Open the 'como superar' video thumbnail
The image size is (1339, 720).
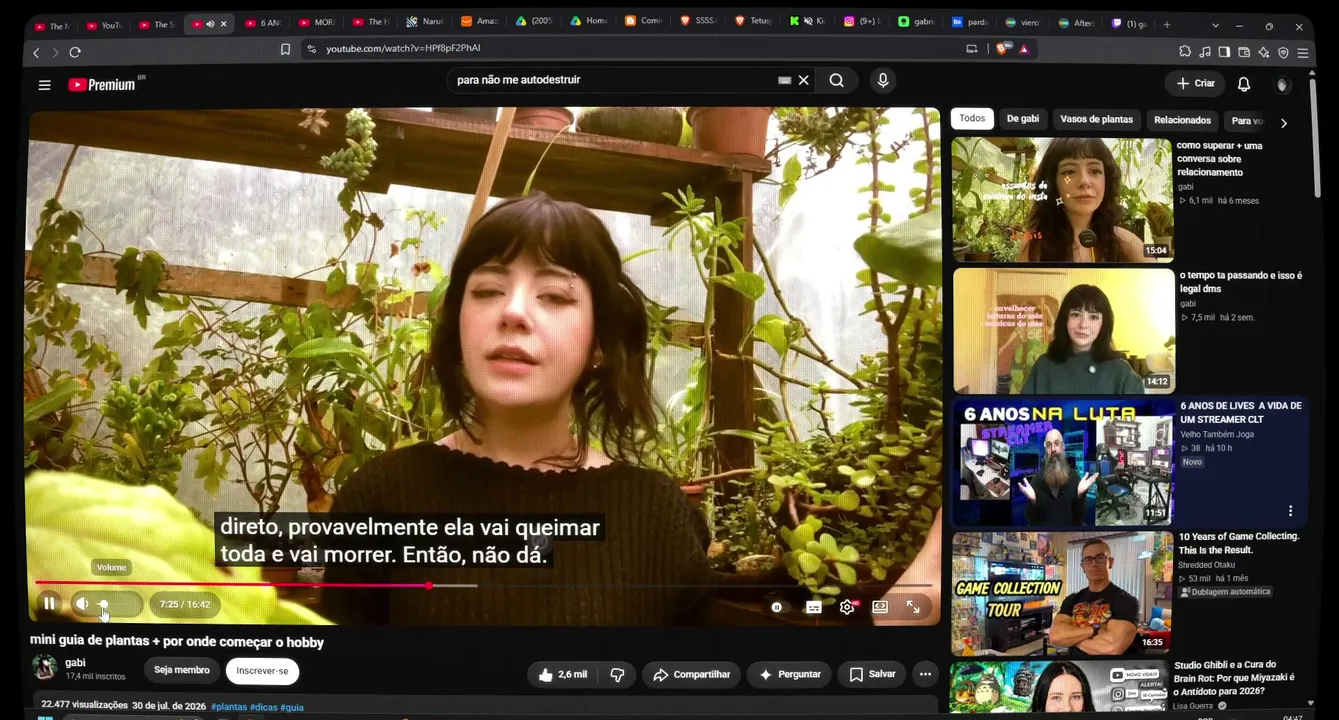[x=1062, y=198]
